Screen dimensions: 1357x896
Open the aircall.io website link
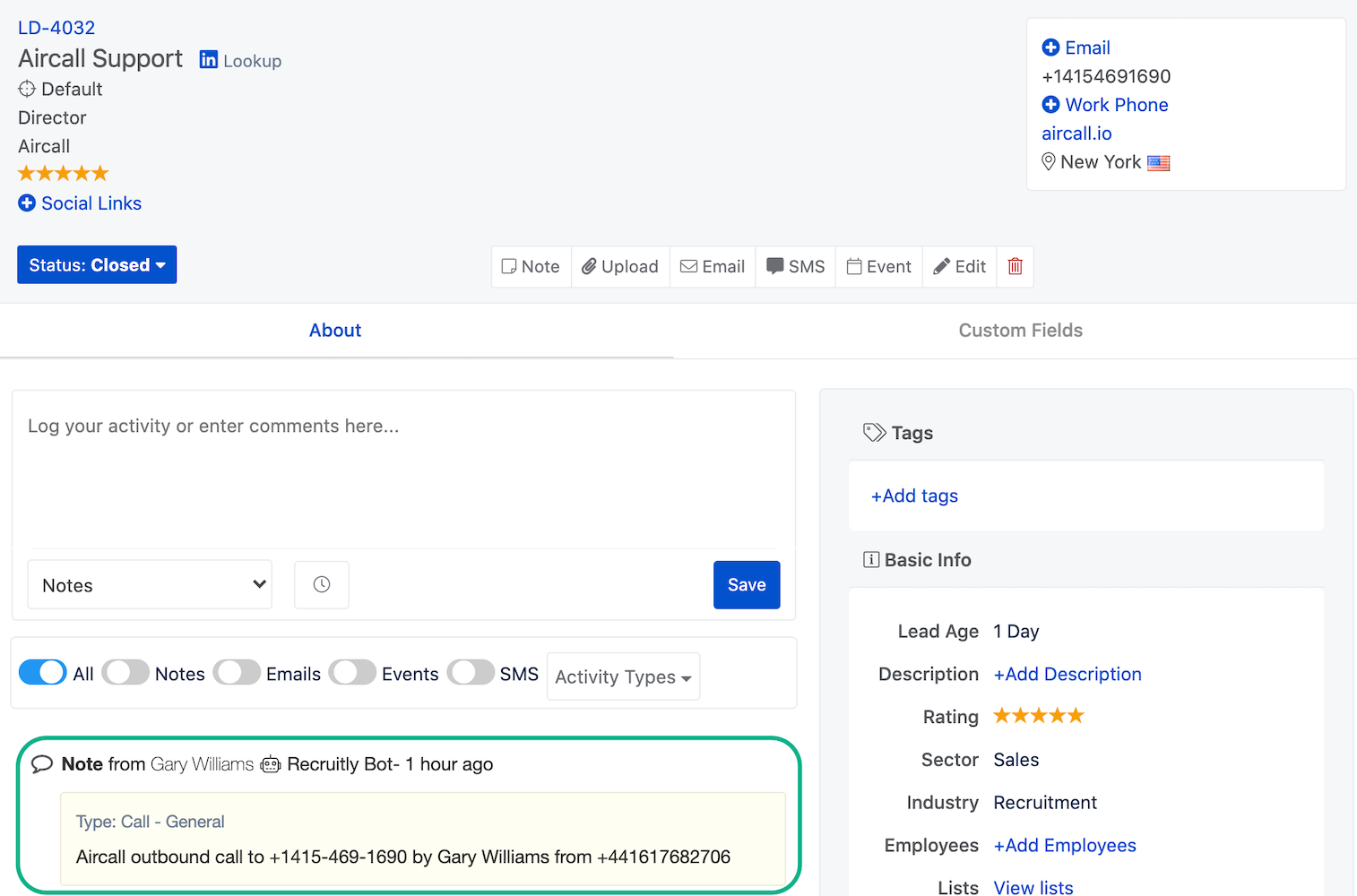tap(1076, 134)
